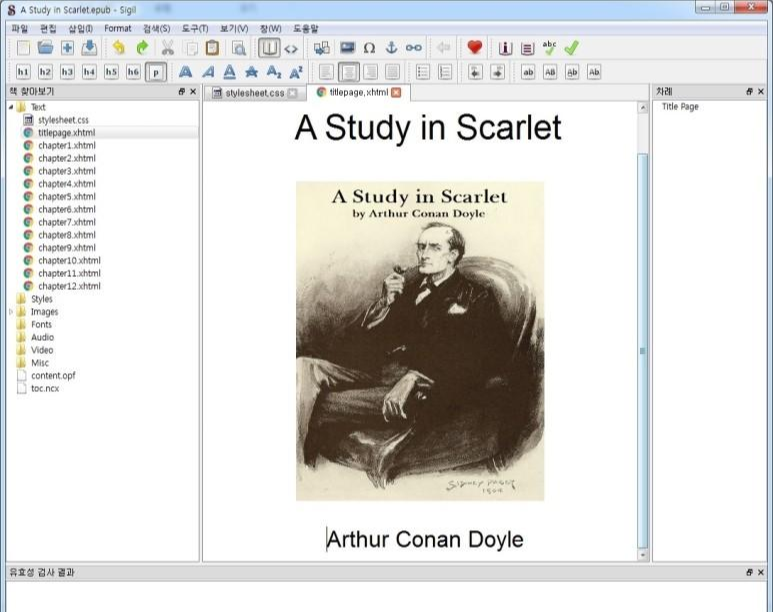The height and width of the screenshot is (612, 773).
Task: Open the 파일 menu
Action: [20, 29]
